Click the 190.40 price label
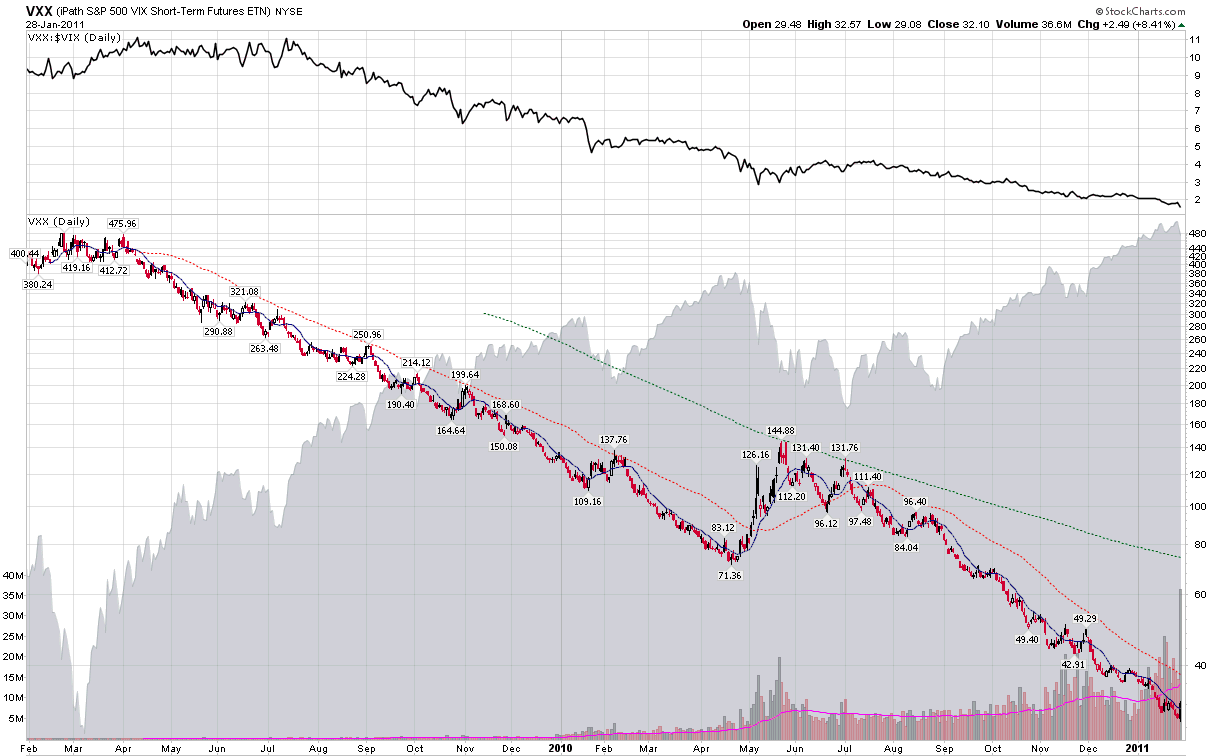The image size is (1211, 756). tap(399, 405)
